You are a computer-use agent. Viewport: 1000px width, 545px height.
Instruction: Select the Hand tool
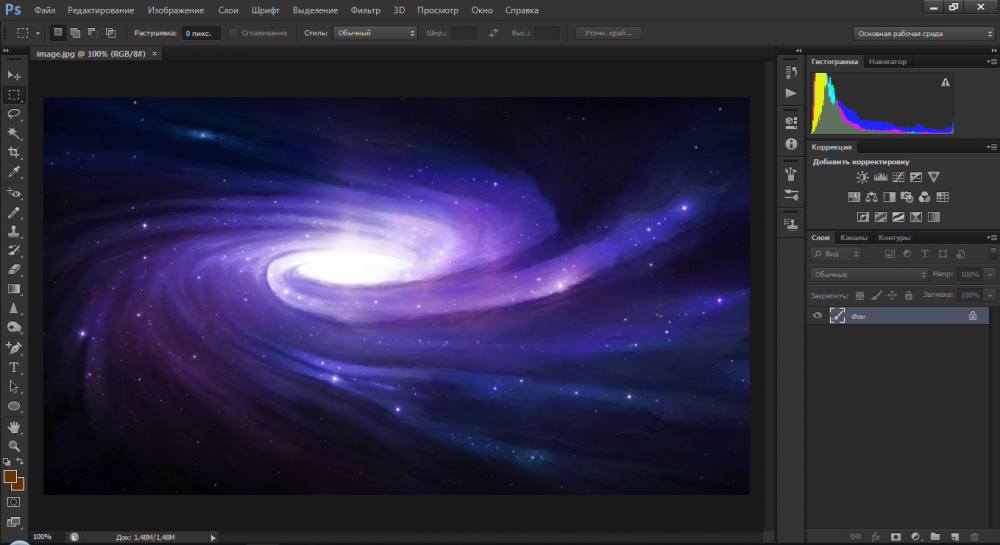(x=14, y=427)
